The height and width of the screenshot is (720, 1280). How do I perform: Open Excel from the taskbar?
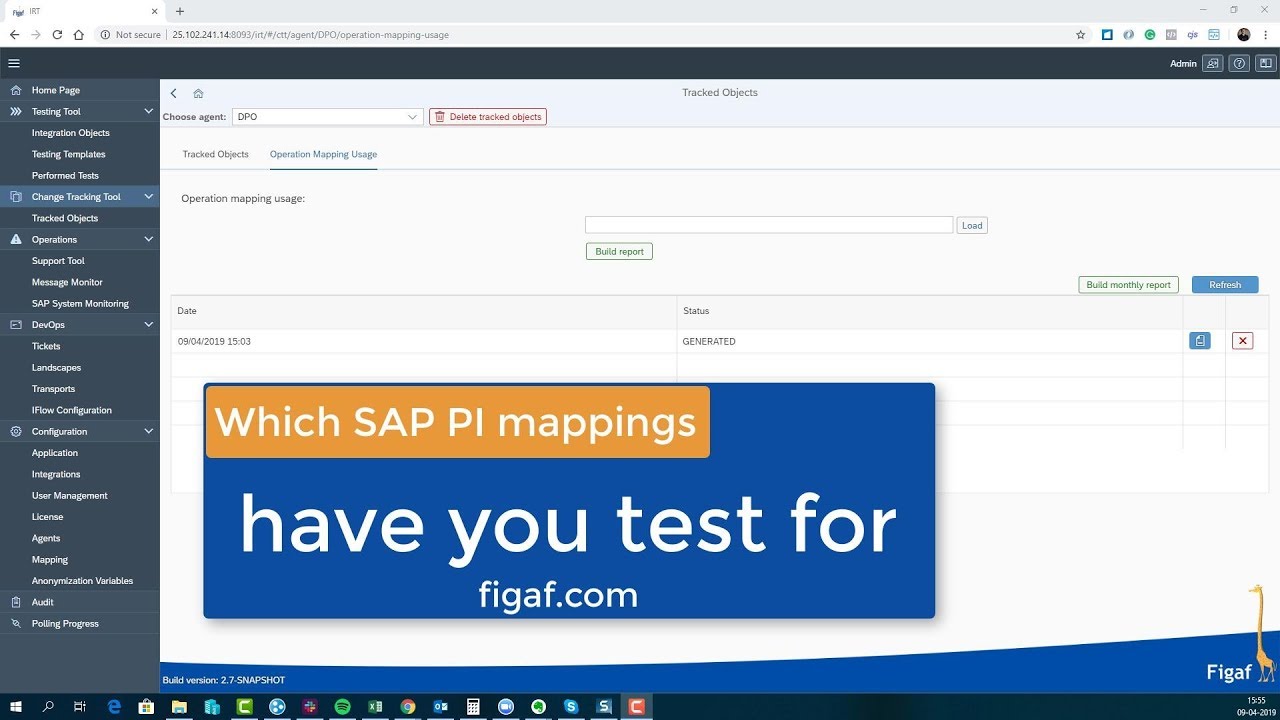(375, 706)
